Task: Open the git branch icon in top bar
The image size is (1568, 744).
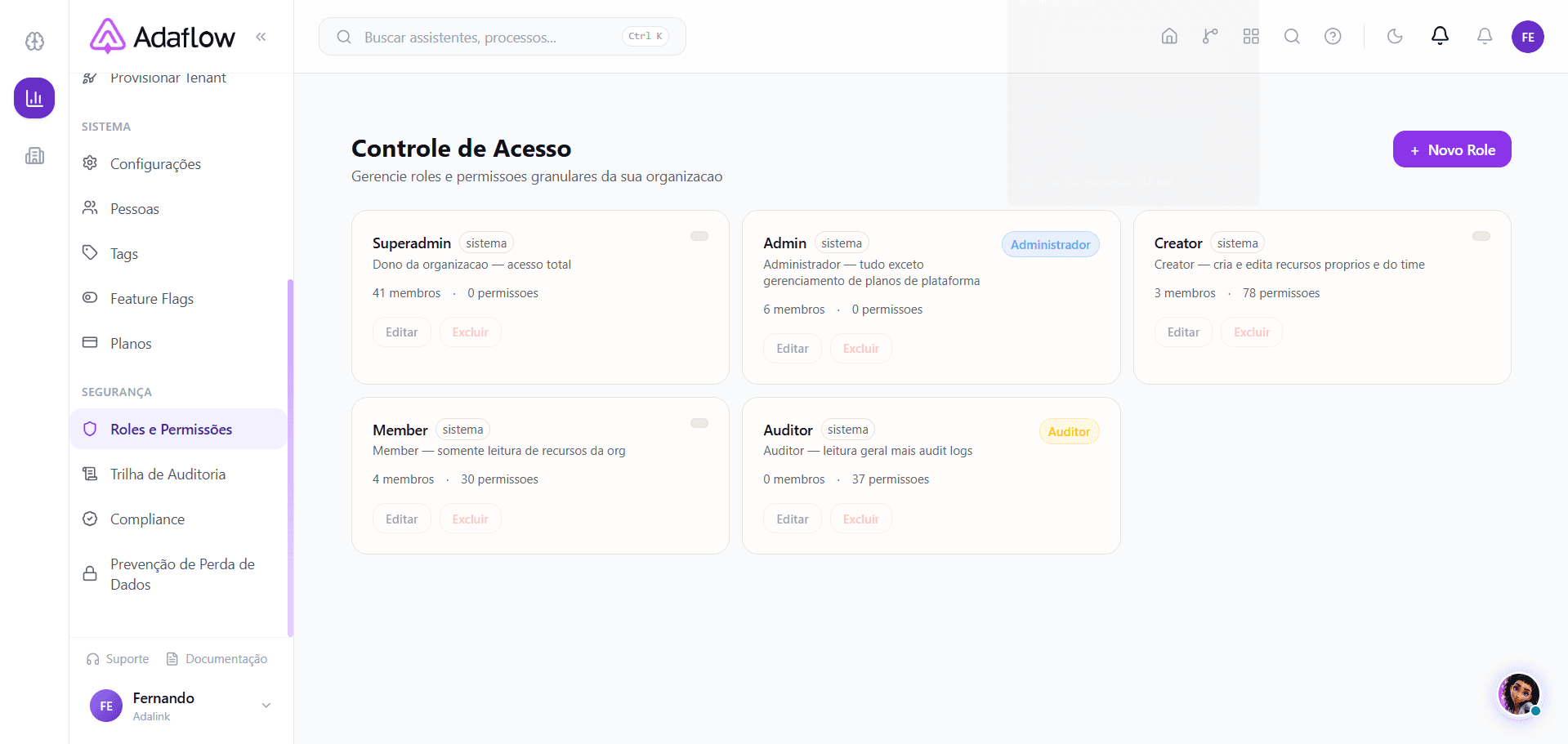Action: tap(1210, 37)
